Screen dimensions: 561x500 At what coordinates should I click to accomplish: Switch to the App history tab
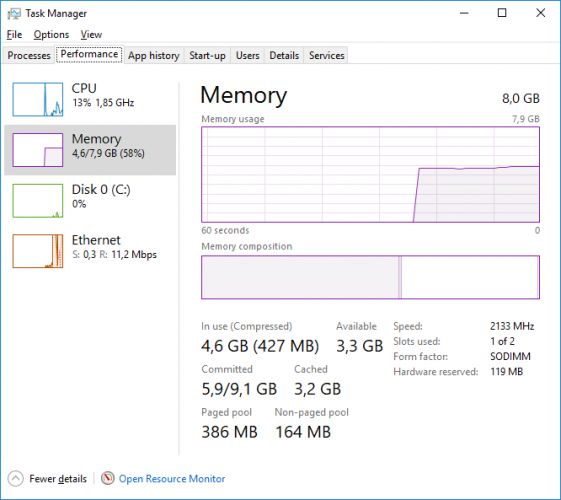click(x=154, y=55)
